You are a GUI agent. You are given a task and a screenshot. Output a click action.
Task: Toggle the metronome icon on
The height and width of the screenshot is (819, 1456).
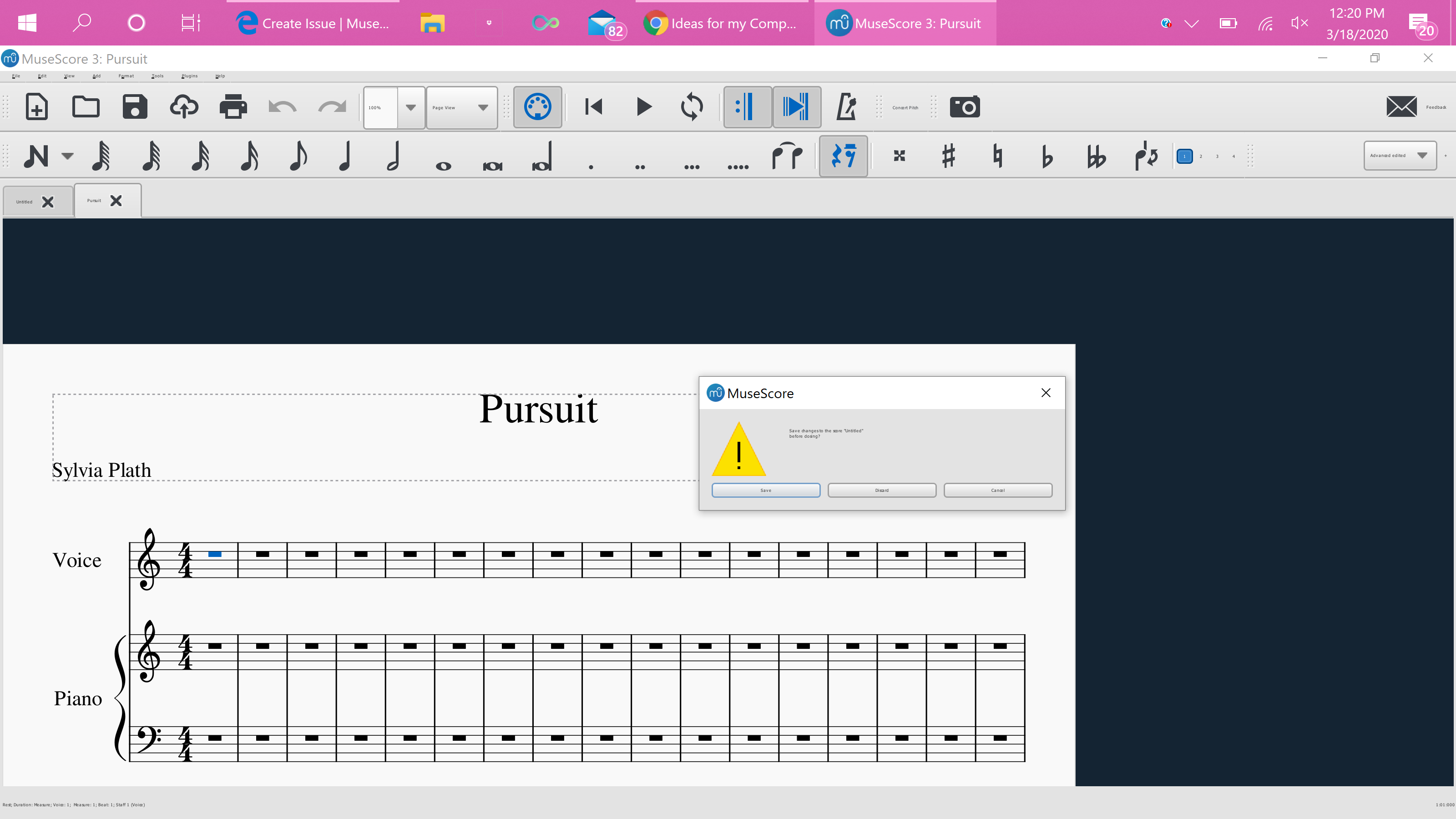coord(844,107)
